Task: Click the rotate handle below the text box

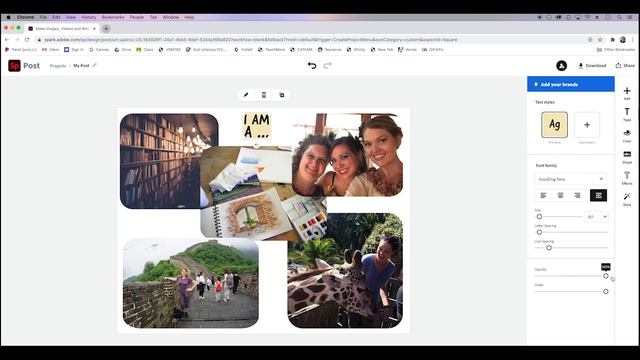Action: point(256,145)
